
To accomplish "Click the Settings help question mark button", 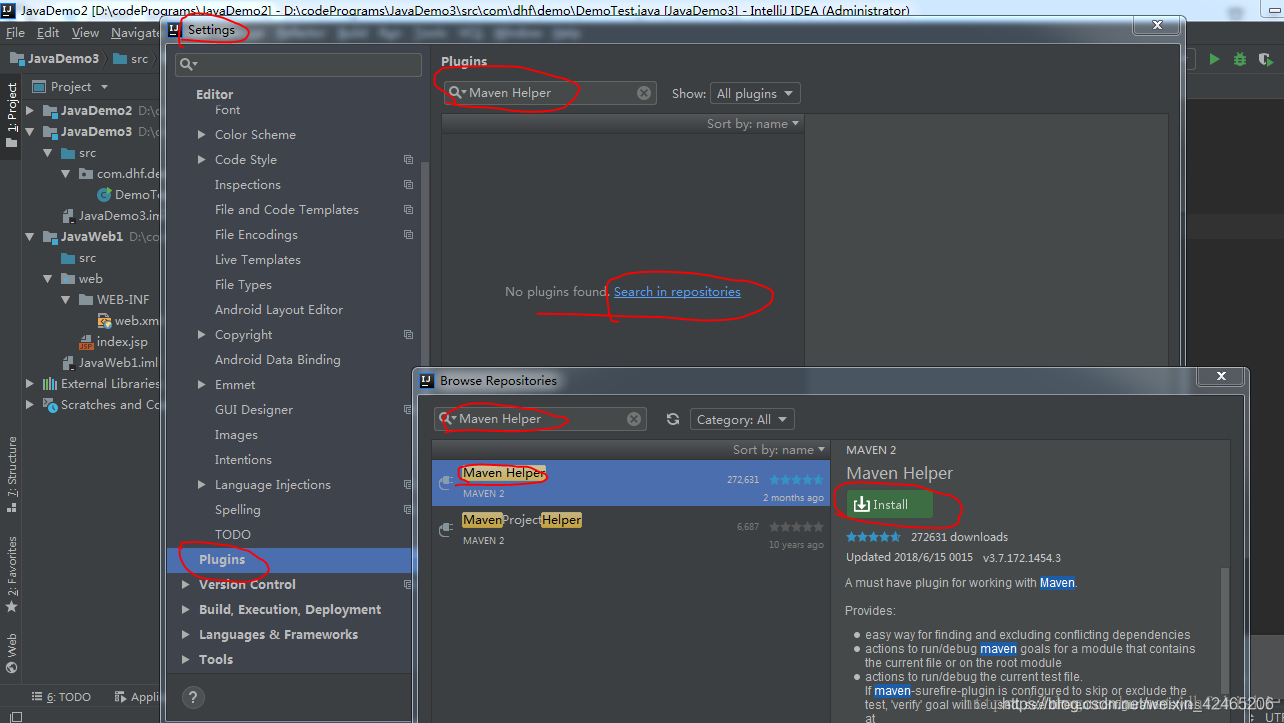I will pyautogui.click(x=194, y=698).
